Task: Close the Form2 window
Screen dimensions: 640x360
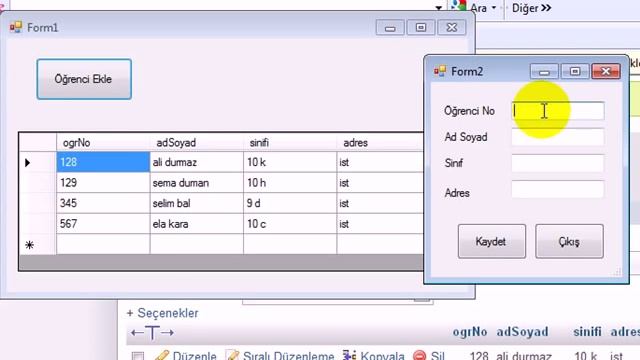Action: (x=606, y=71)
